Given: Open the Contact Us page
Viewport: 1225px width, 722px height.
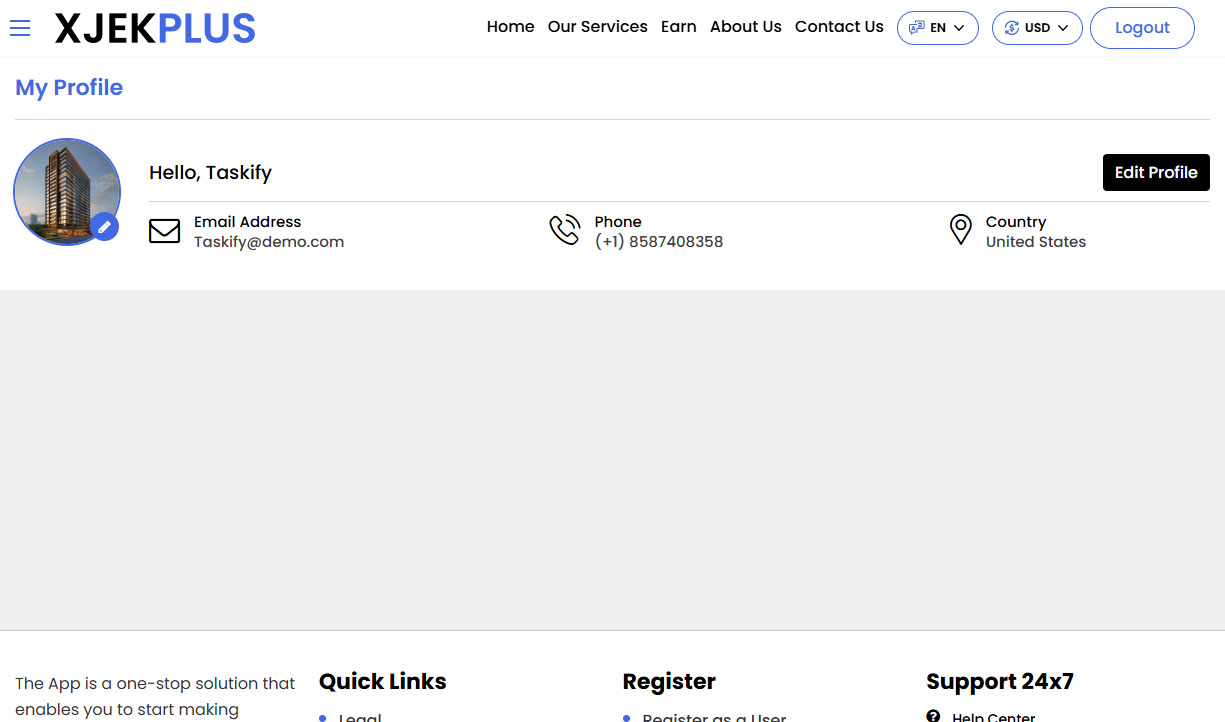Looking at the screenshot, I should (839, 27).
